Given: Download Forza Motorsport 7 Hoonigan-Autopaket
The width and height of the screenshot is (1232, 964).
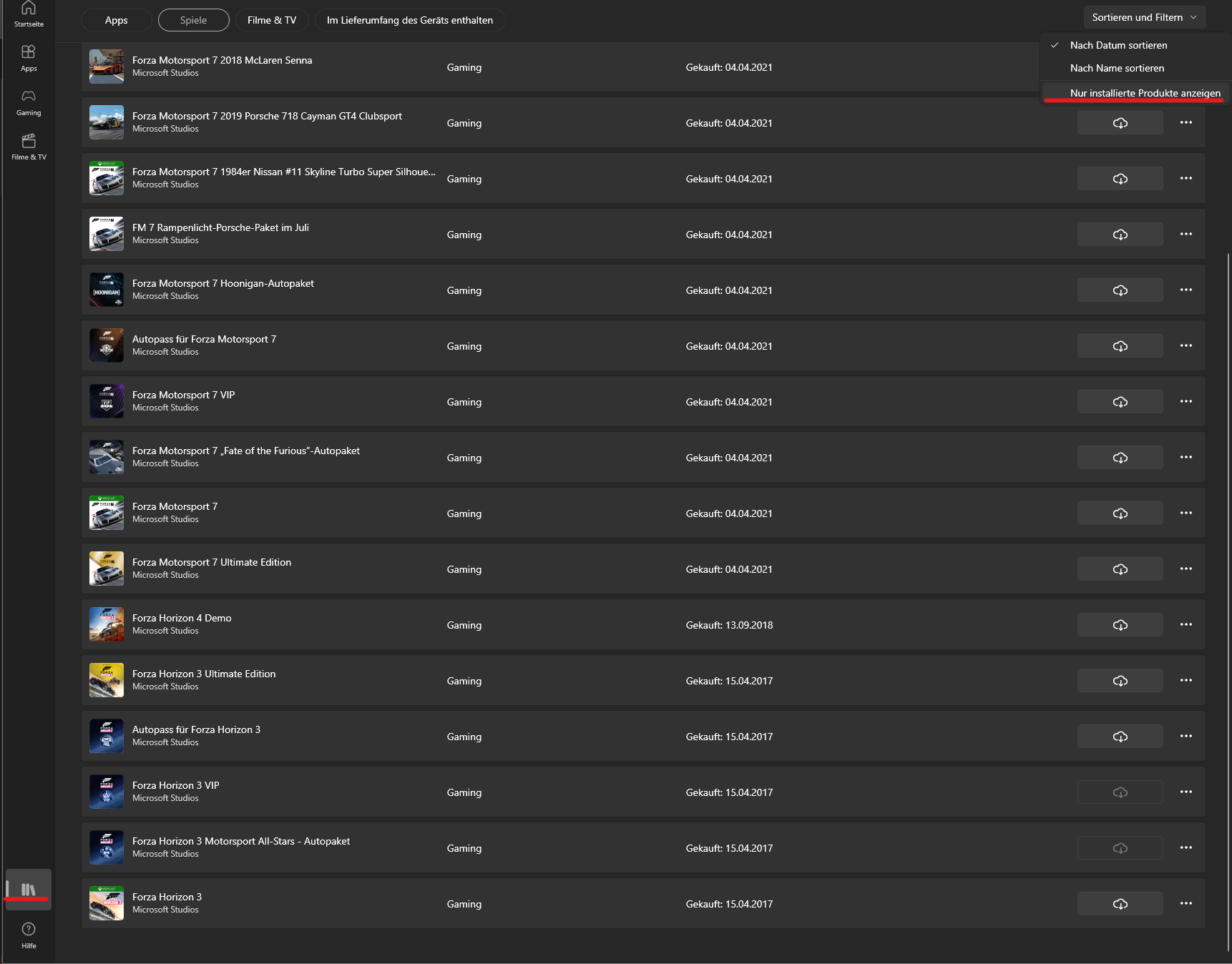Looking at the screenshot, I should point(1120,290).
